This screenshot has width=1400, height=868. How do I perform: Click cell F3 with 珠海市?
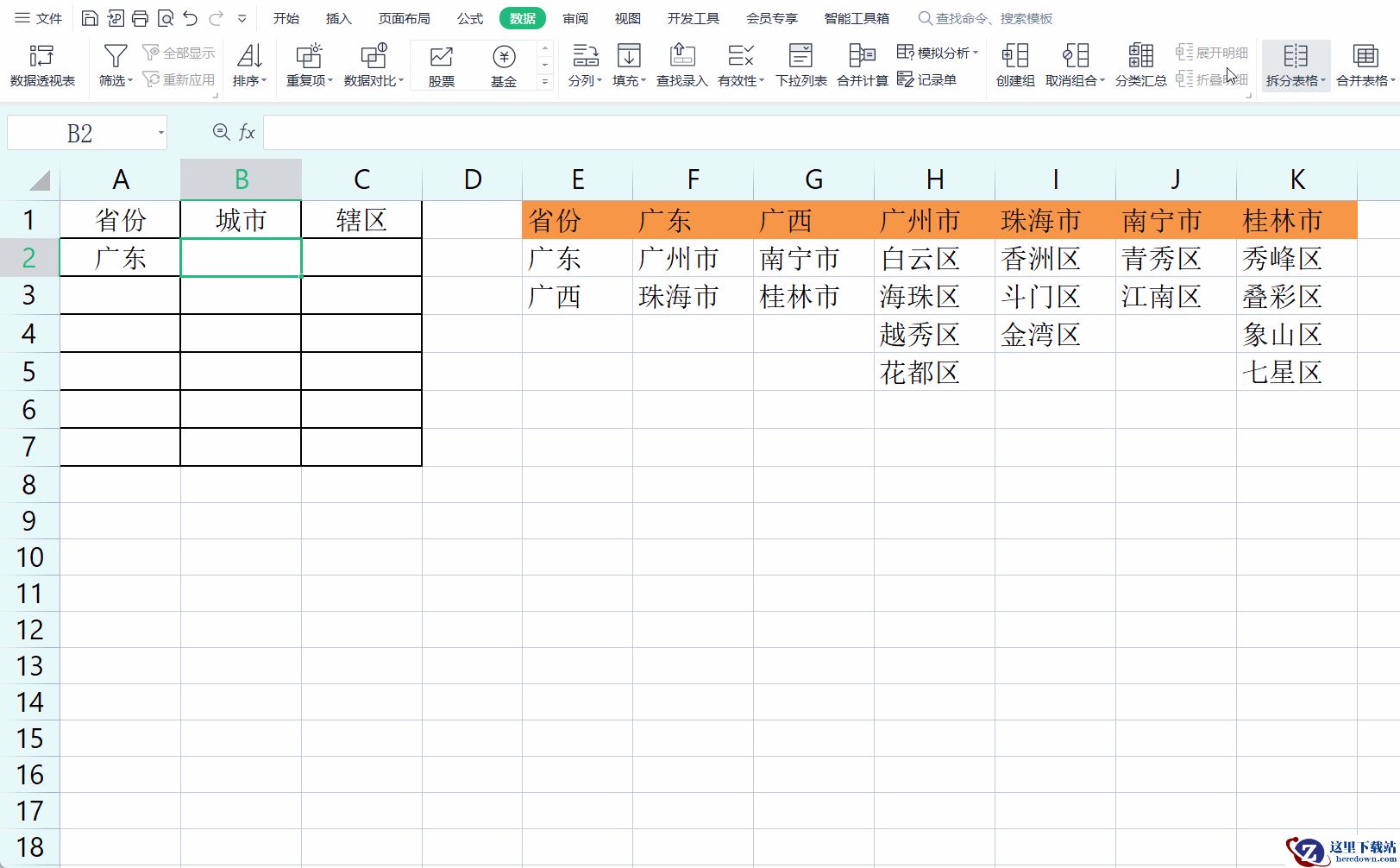pos(693,296)
